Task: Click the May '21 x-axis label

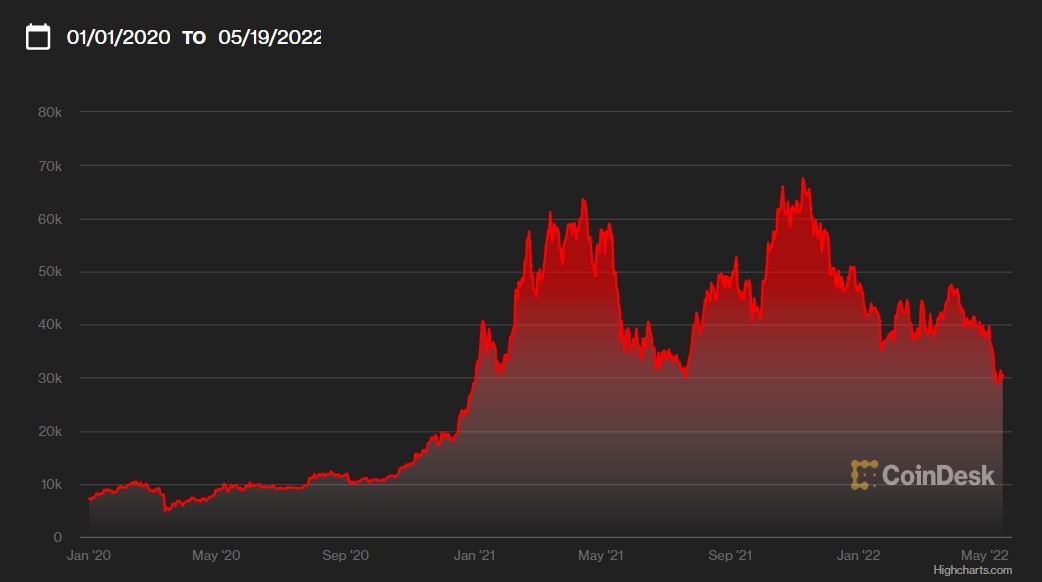Action: point(601,555)
